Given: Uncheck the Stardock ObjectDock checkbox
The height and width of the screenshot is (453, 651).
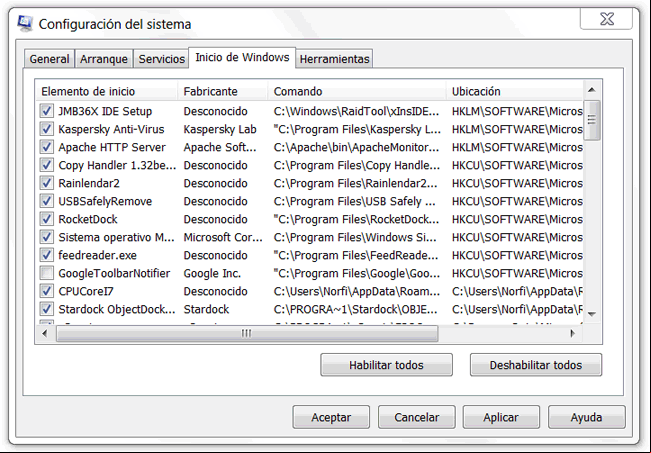Looking at the screenshot, I should coord(46,309).
